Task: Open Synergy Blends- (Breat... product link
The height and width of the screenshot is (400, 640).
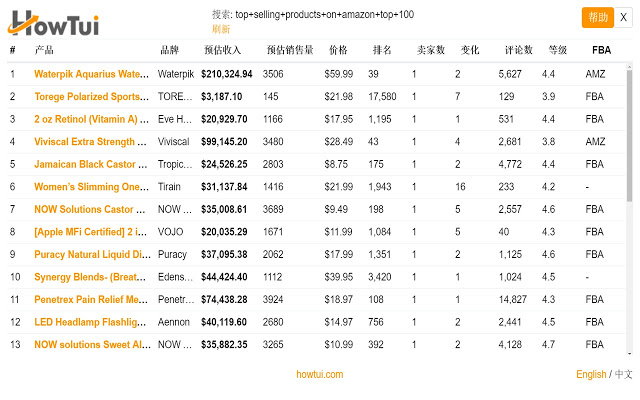Action: point(90,277)
